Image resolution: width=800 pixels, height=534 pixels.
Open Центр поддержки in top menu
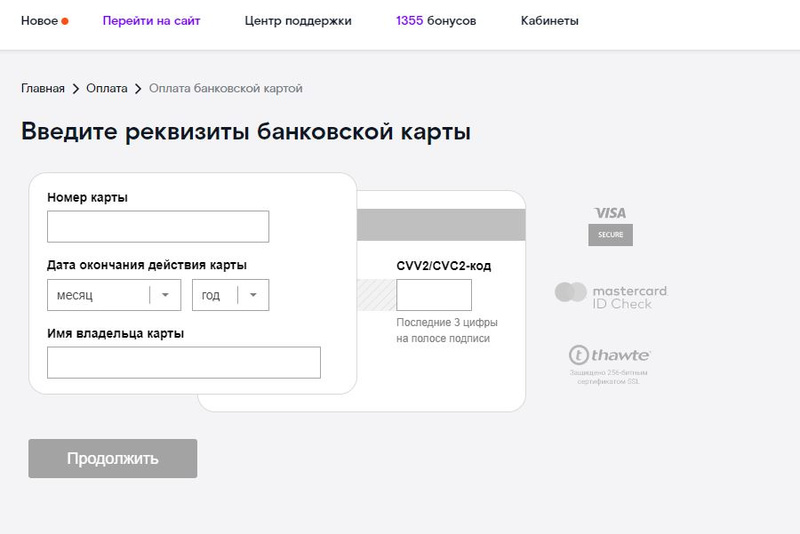(298, 21)
